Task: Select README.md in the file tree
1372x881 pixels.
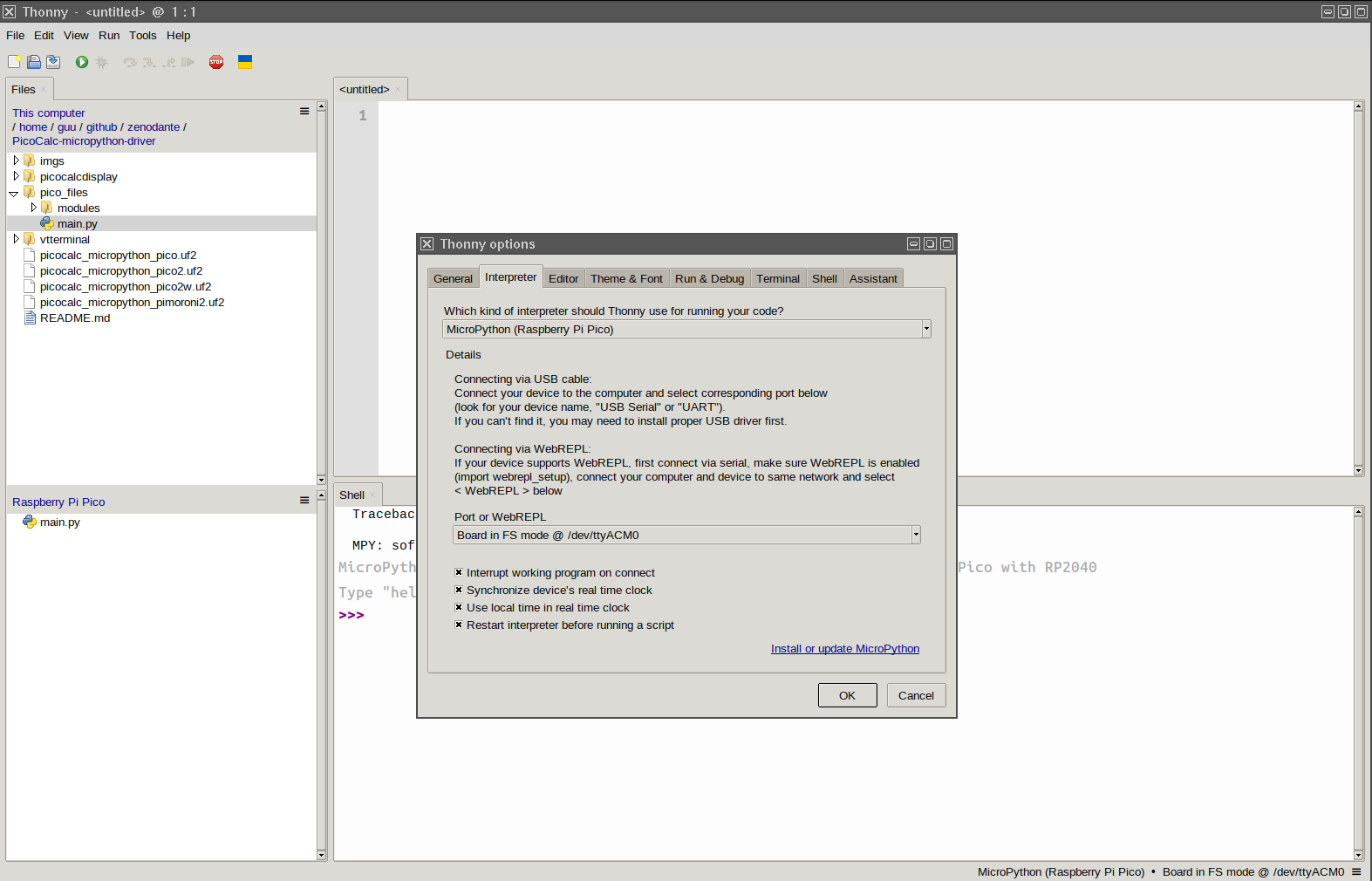Action: coord(75,318)
